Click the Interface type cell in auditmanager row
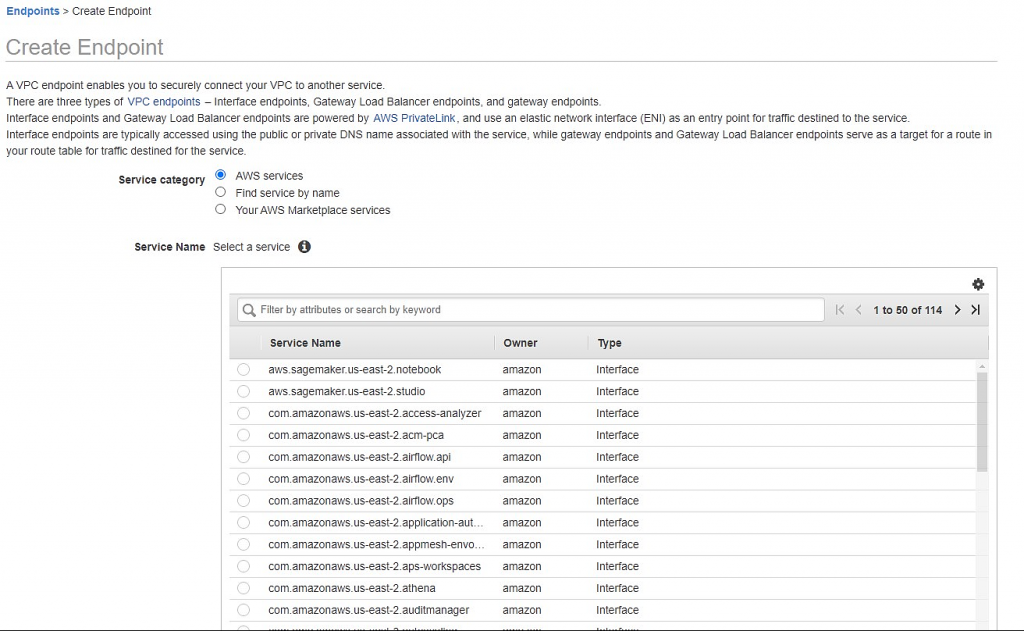 click(x=617, y=610)
